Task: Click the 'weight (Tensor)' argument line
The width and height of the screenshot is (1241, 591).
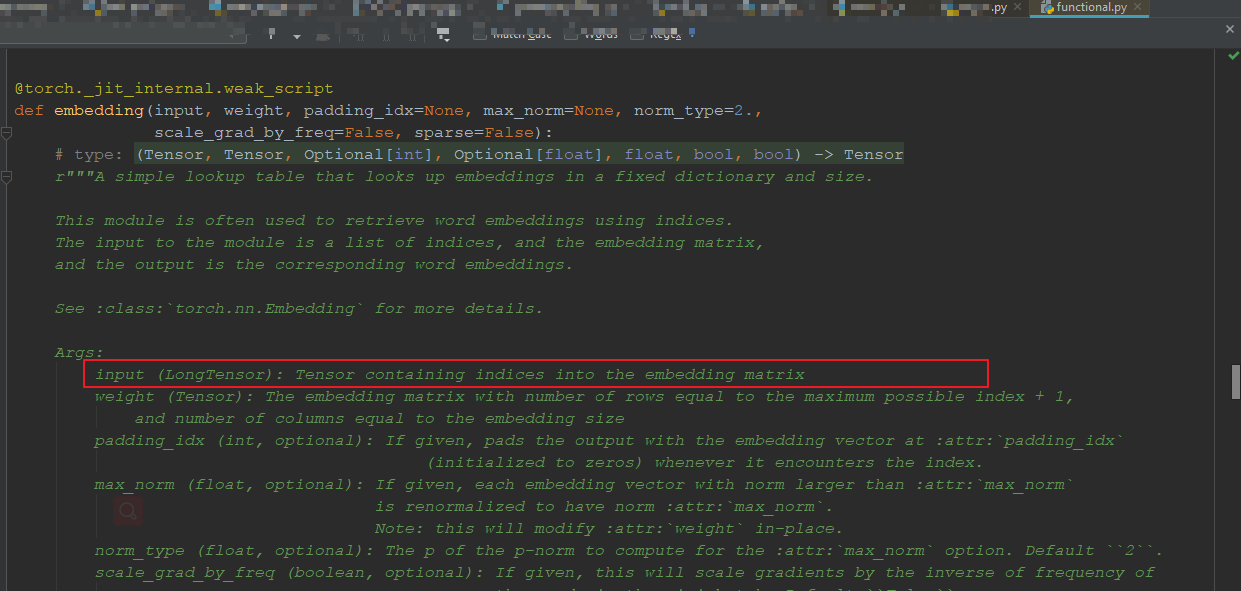Action: click(584, 397)
